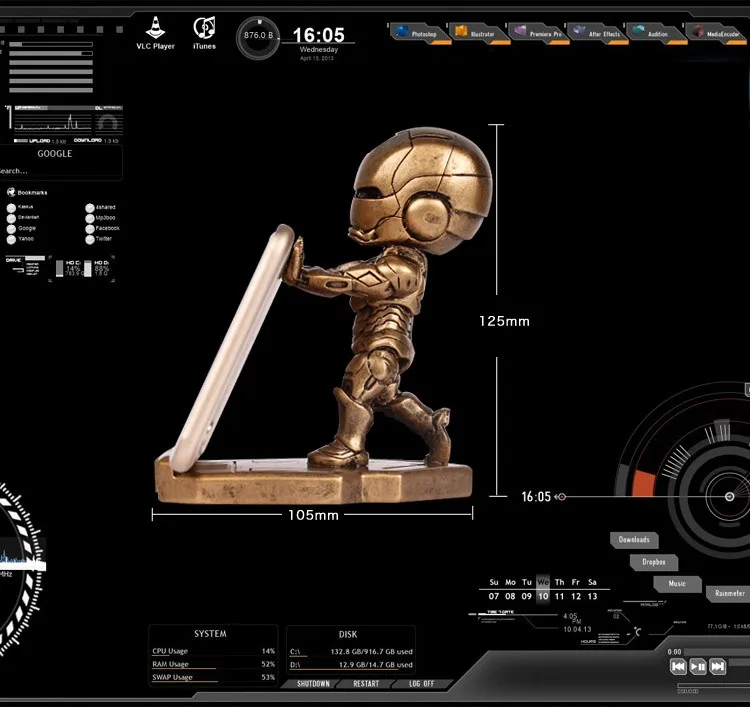Click the RAM Usage 52% row
This screenshot has height=707, width=750.
pyautogui.click(x=213, y=664)
